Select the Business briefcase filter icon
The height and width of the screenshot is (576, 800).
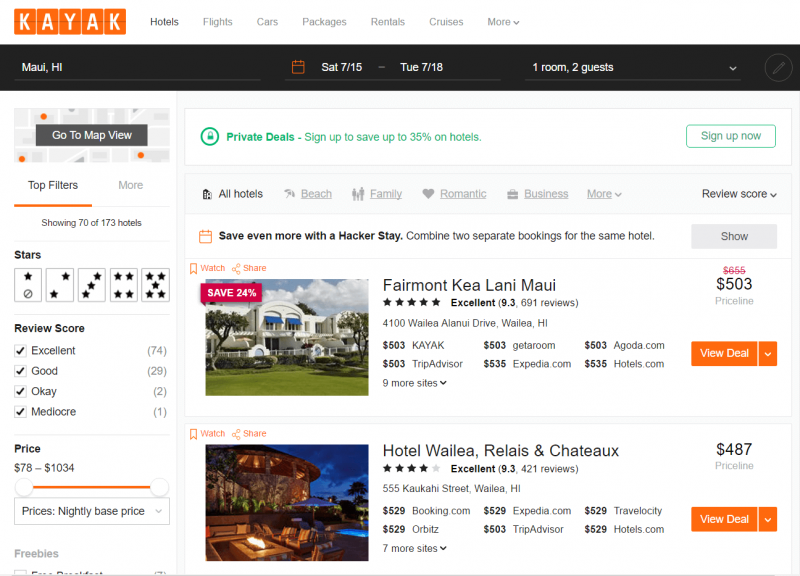coord(510,193)
